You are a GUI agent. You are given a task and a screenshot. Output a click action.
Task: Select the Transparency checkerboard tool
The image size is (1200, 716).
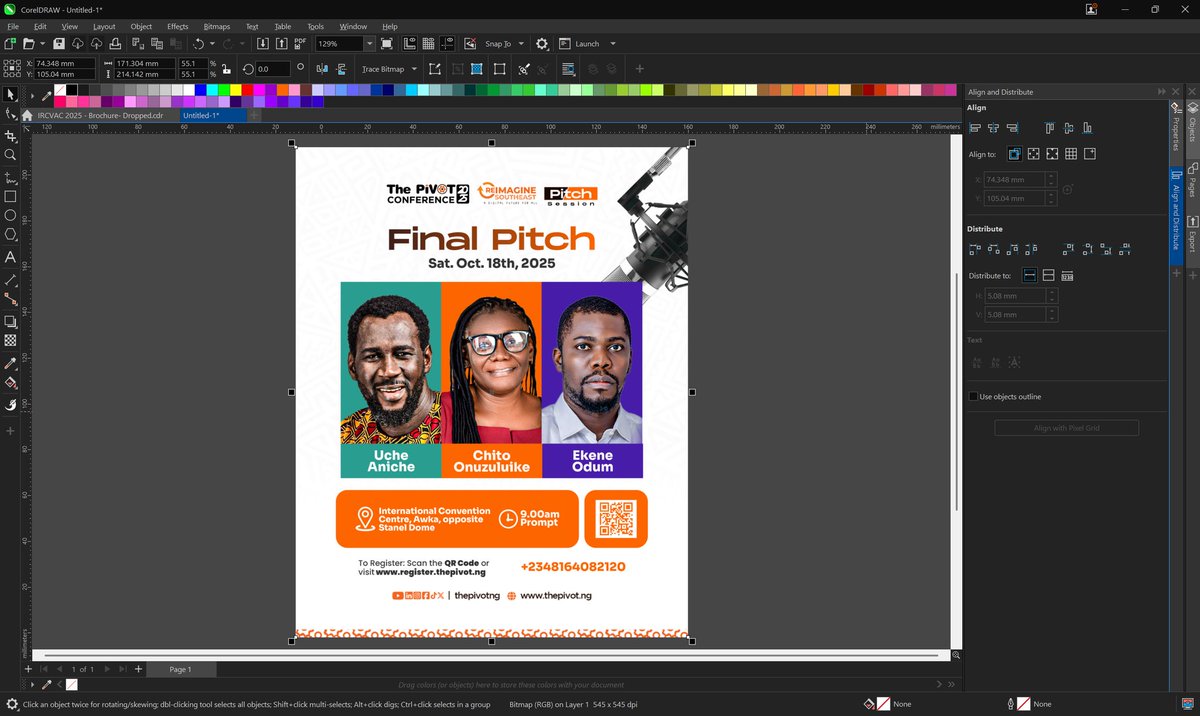[10, 340]
